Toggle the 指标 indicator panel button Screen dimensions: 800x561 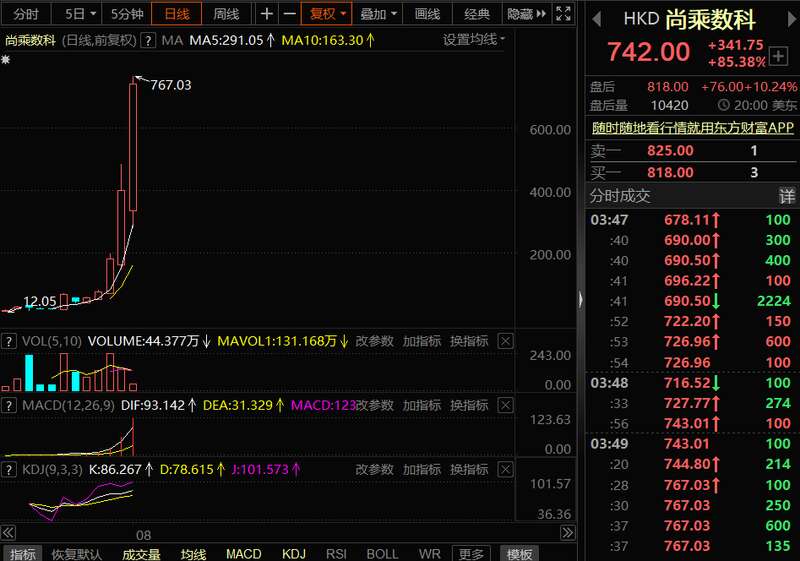pos(21,554)
